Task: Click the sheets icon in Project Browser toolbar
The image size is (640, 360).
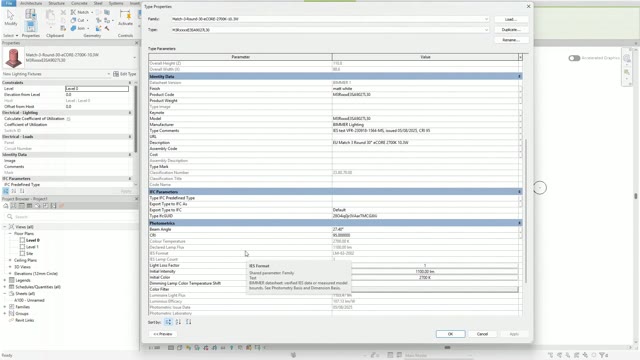Action: pyautogui.click(x=37, y=206)
